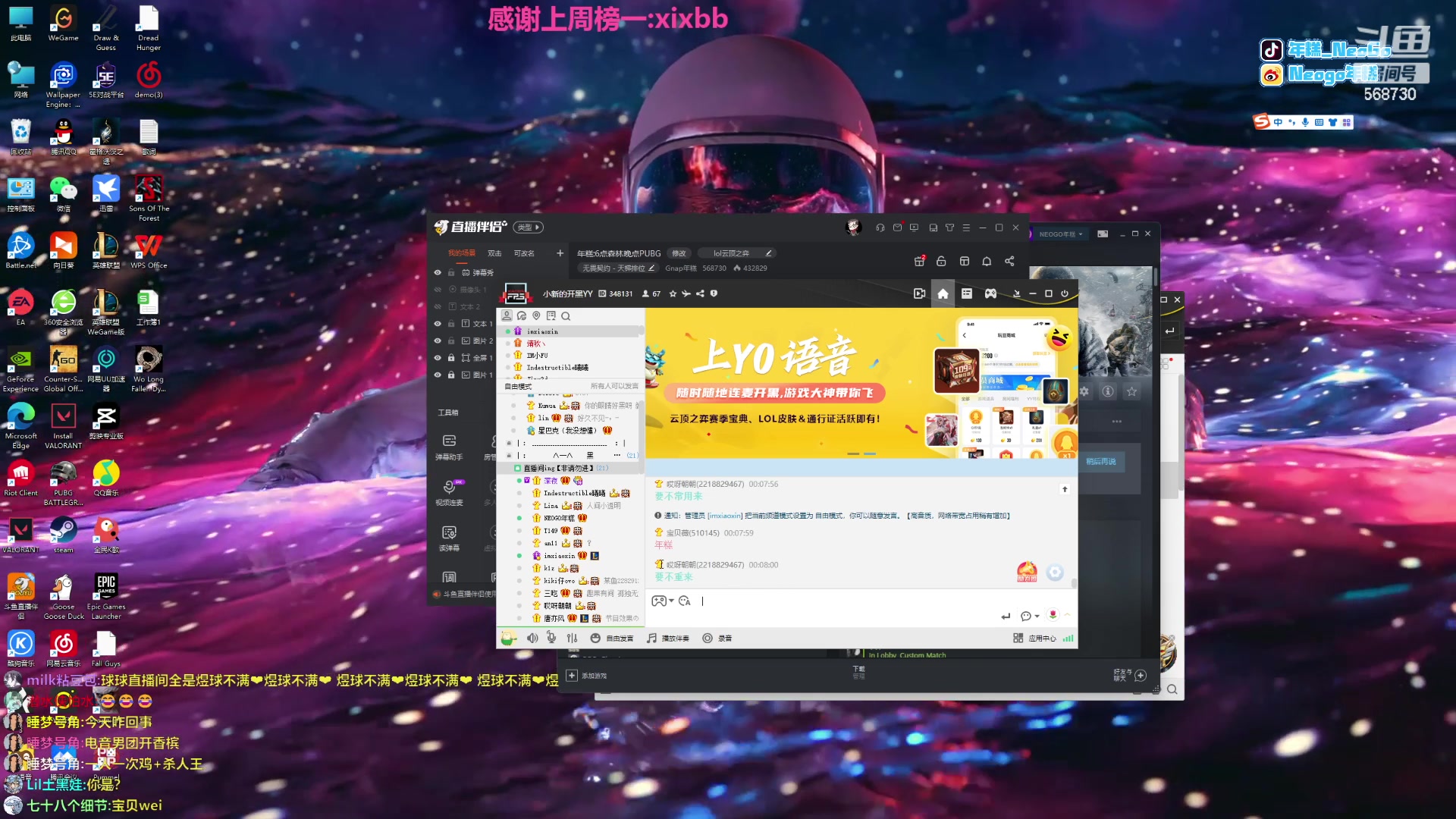Favorite the YY channel with the star icon

click(x=673, y=293)
